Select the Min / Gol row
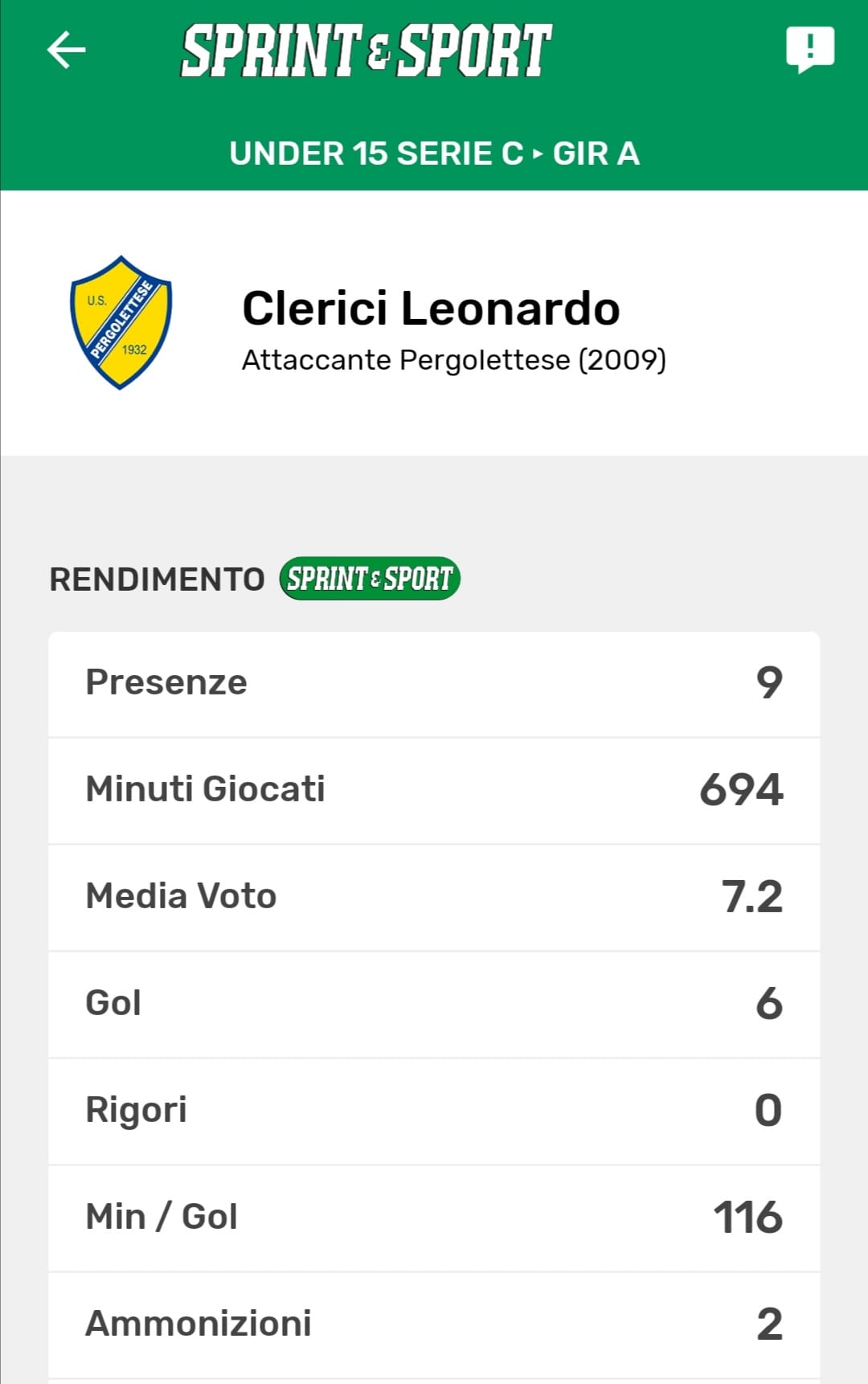868x1384 pixels. tap(434, 1218)
